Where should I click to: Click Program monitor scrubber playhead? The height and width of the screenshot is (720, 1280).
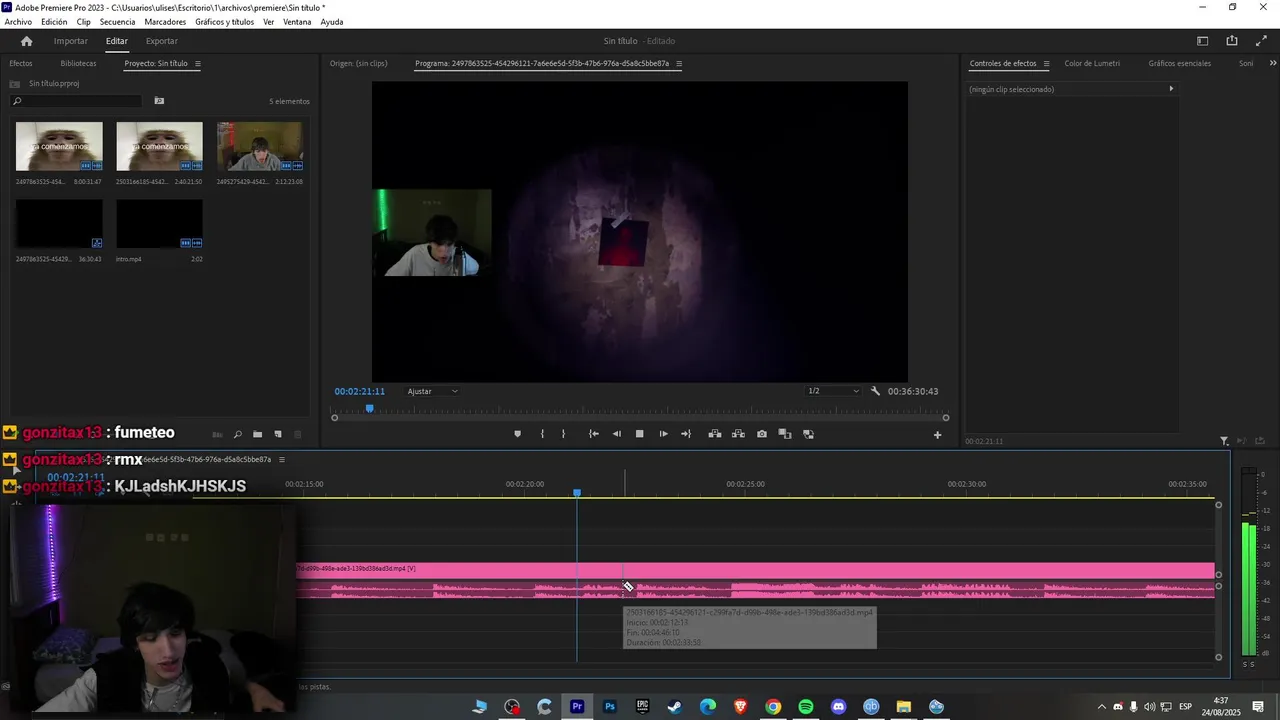pyautogui.click(x=369, y=408)
